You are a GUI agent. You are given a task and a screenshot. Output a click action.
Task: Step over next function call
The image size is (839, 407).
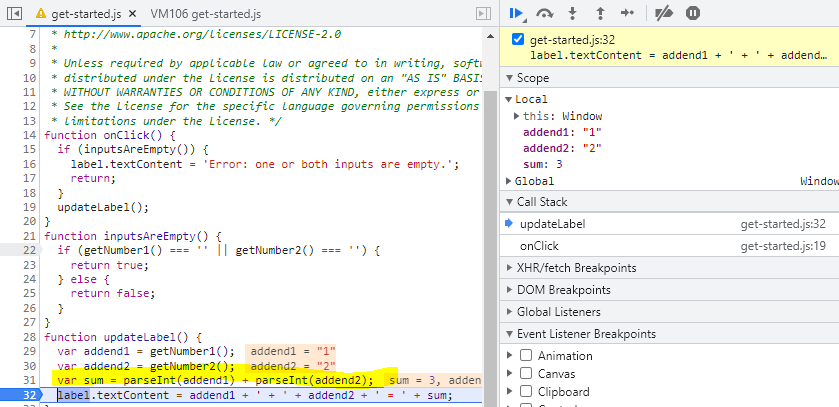coord(545,13)
